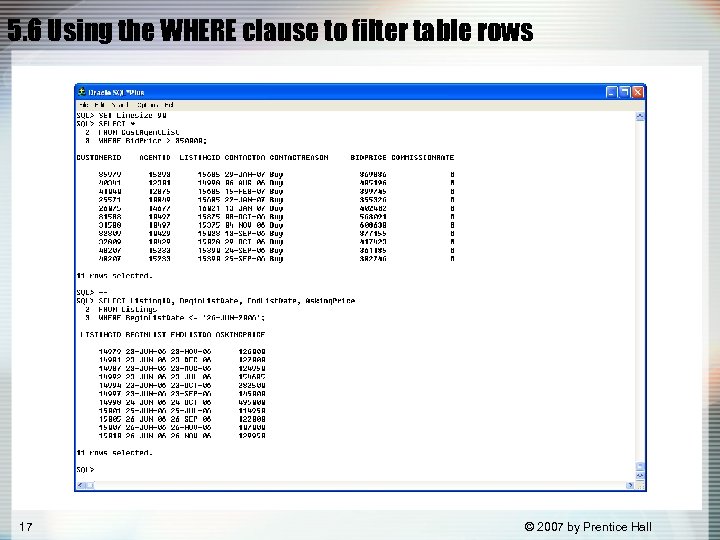Click the CUSTOMERID column header

[x=99, y=158]
